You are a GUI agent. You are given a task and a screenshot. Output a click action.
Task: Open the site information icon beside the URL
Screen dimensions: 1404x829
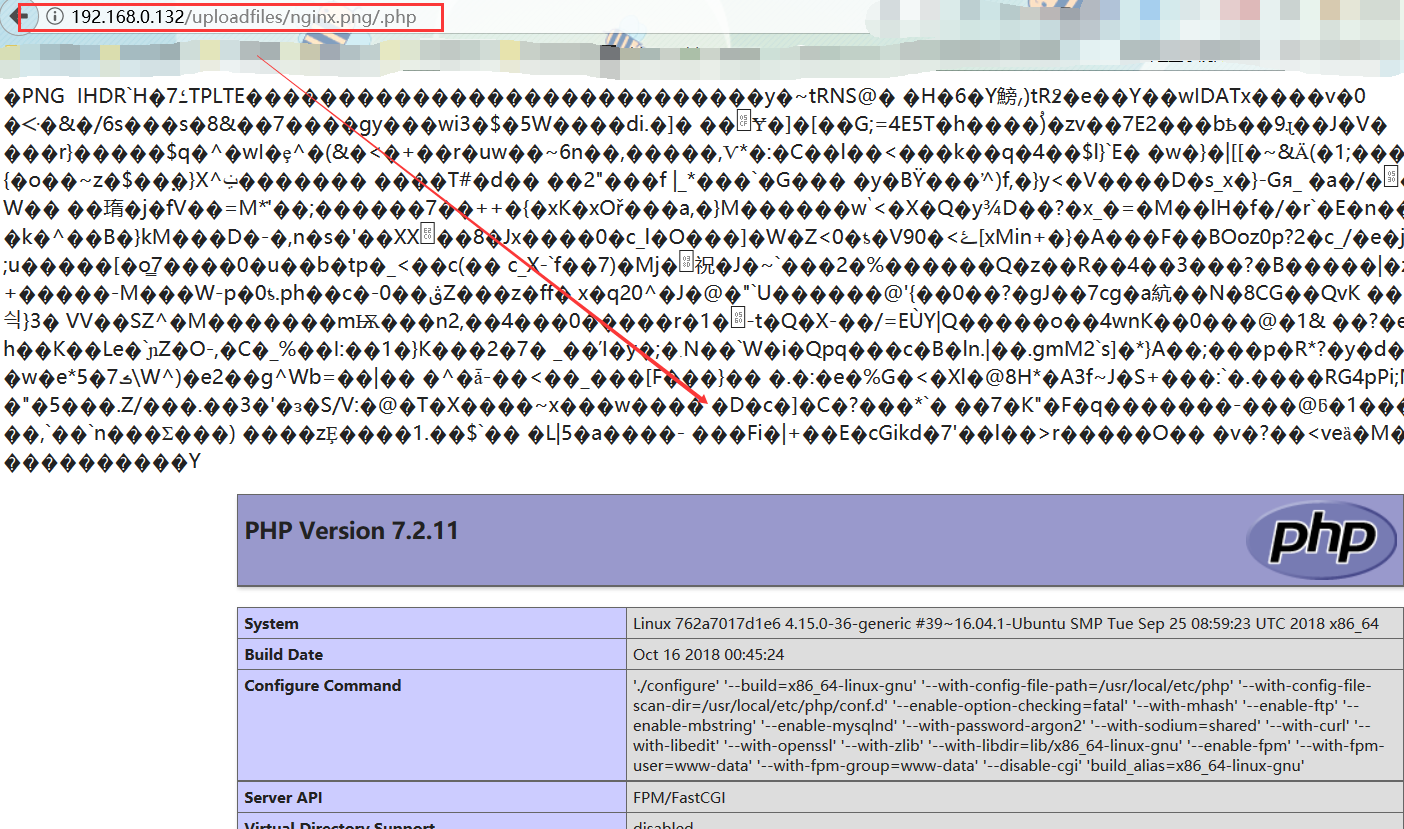point(54,16)
